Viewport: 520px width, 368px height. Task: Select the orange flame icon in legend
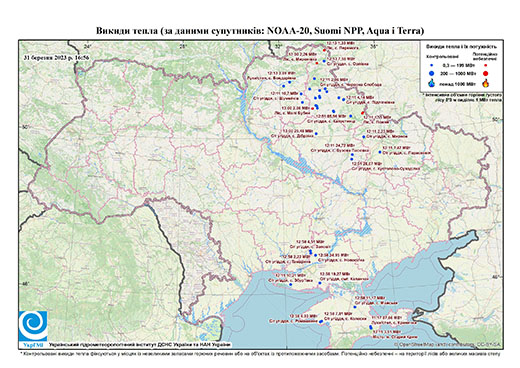pos(486,83)
